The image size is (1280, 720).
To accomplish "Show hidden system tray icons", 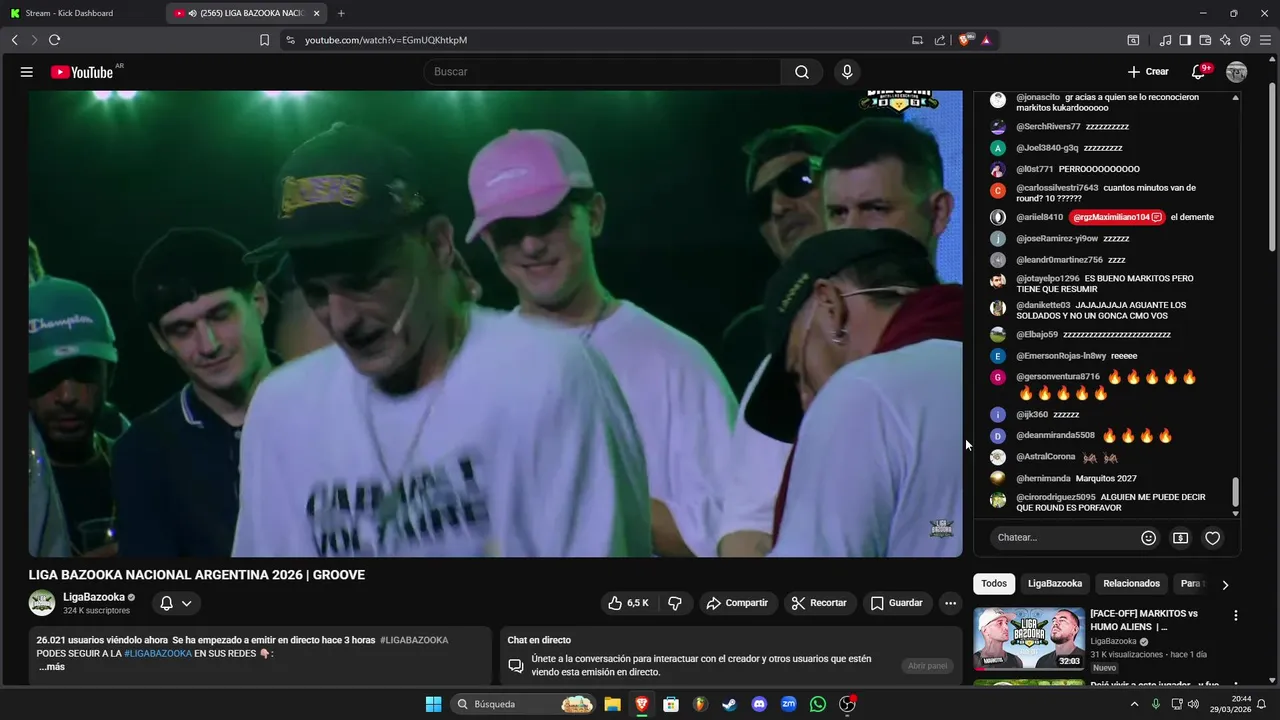I will [1134, 704].
